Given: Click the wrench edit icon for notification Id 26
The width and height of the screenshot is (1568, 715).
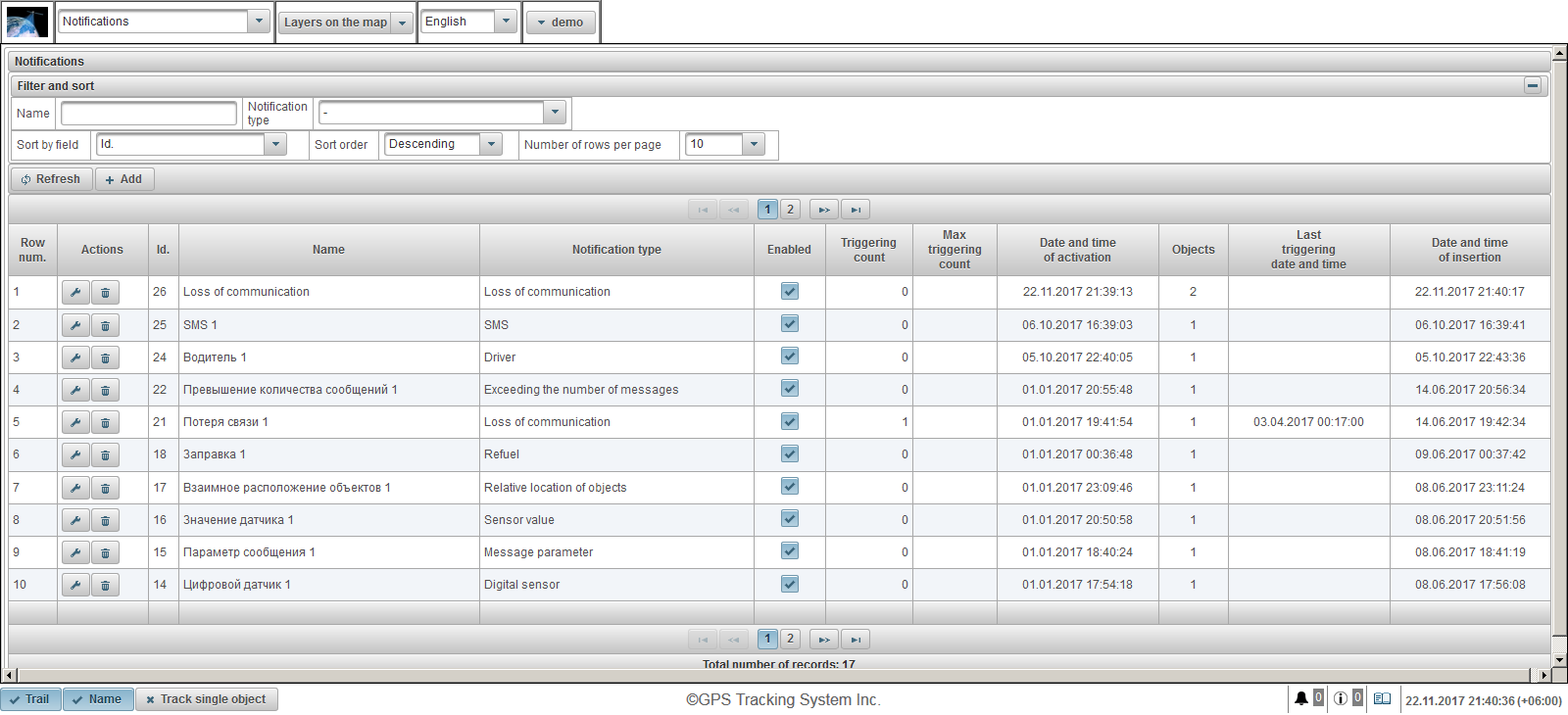Looking at the screenshot, I should [x=75, y=292].
